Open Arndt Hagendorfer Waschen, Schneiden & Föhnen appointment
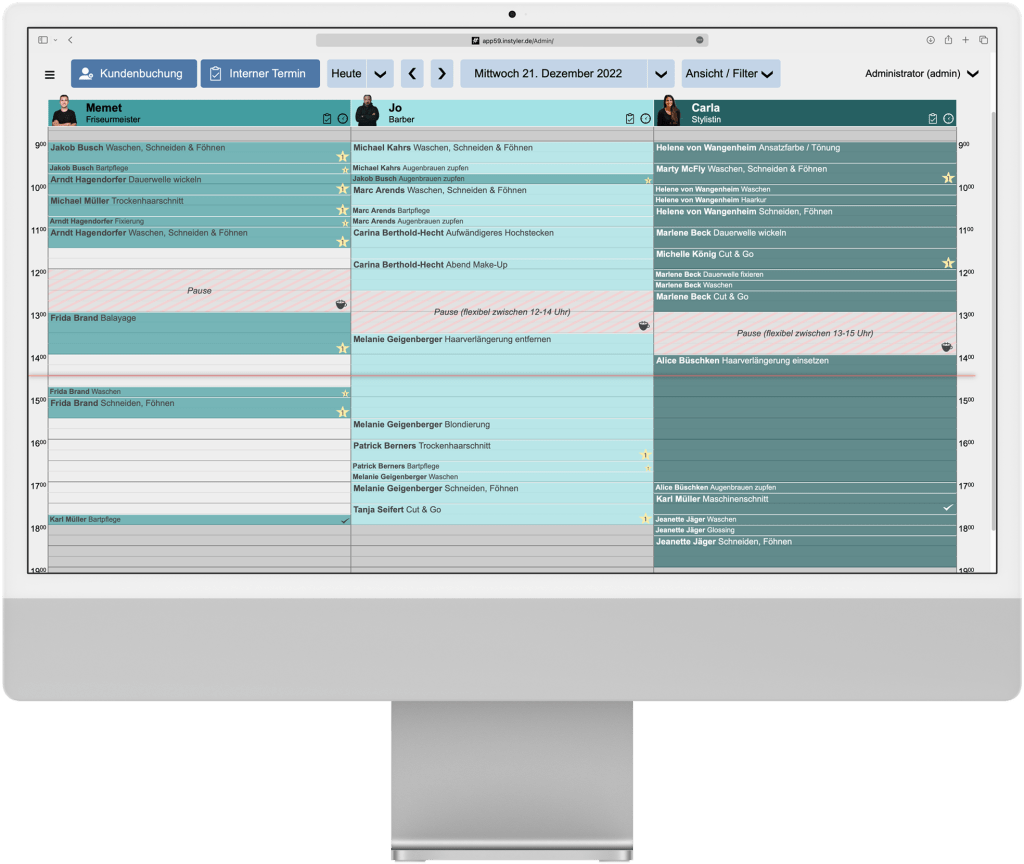The width and height of the screenshot is (1024, 864). click(199, 238)
